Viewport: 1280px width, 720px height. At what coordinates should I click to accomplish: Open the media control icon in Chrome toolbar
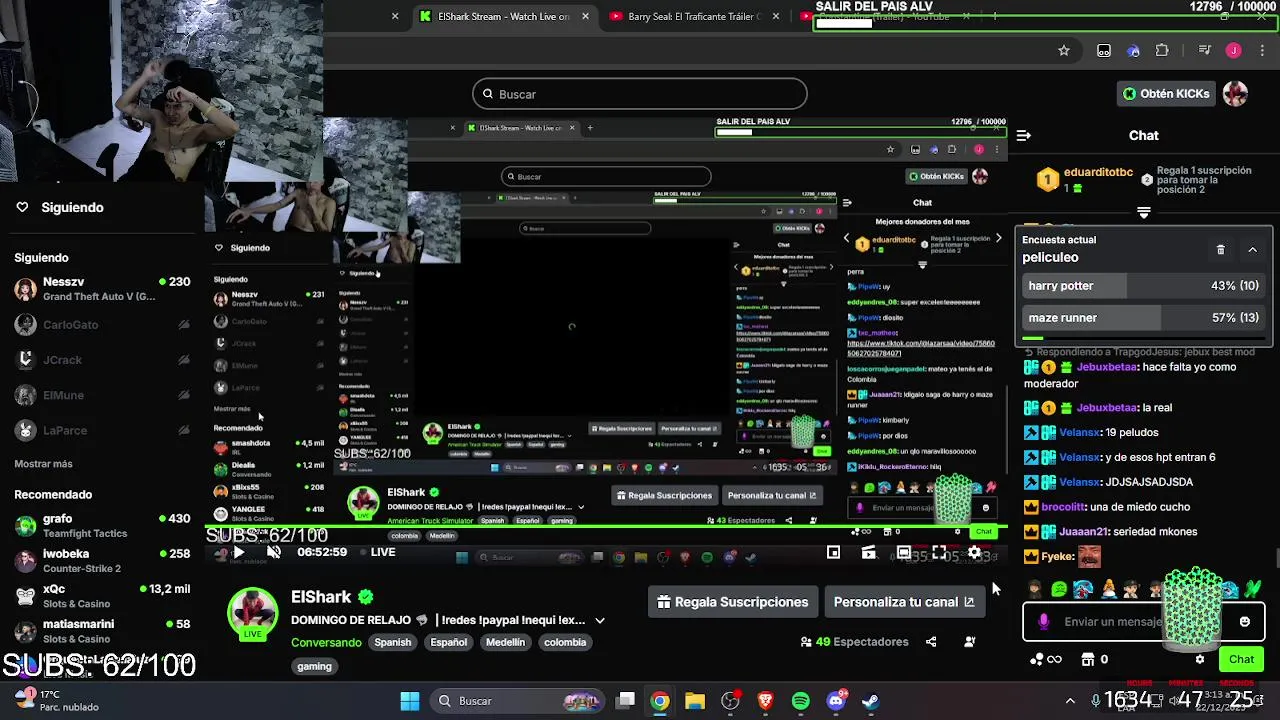[x=1205, y=50]
